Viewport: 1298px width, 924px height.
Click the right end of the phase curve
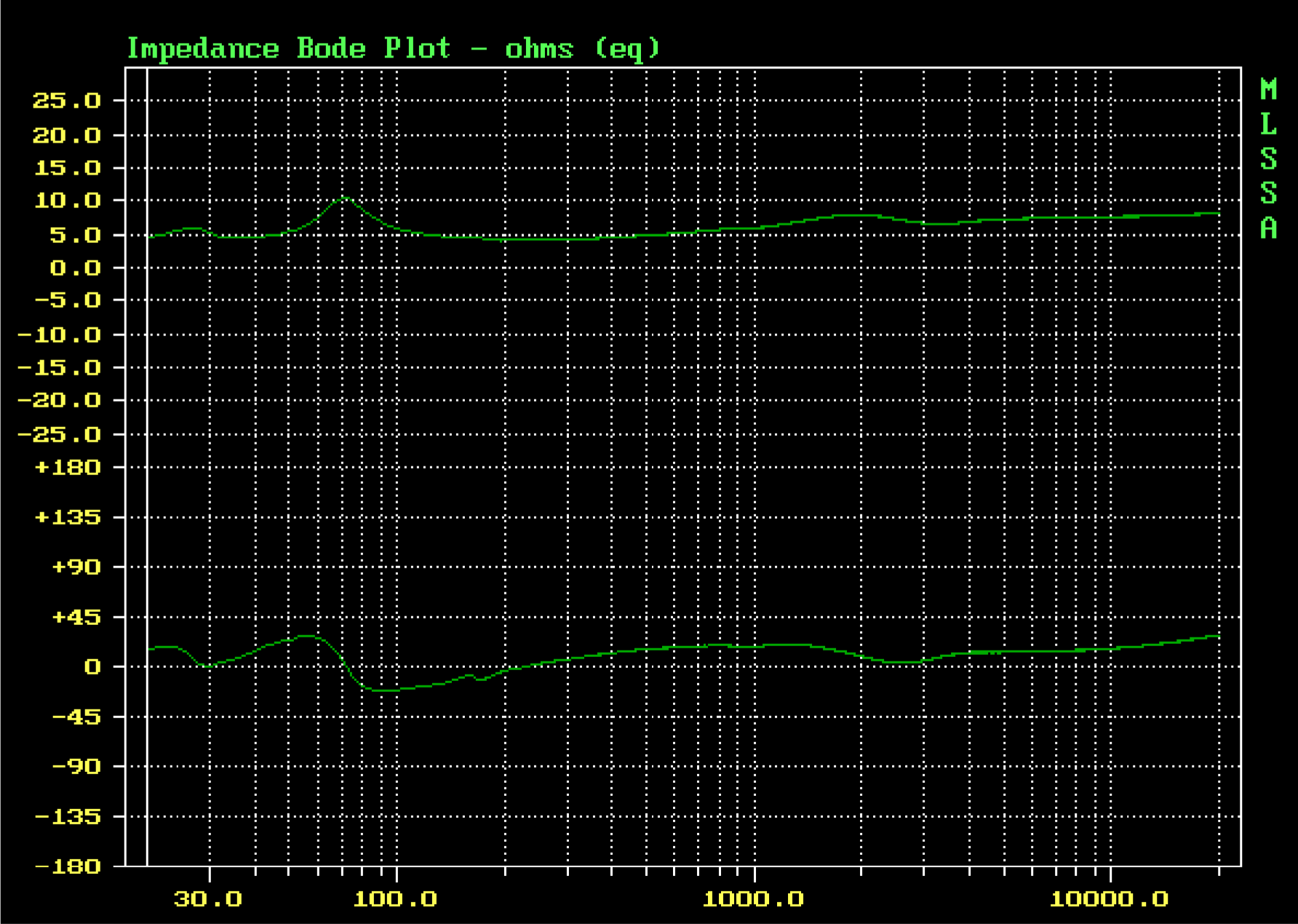pos(1218,637)
